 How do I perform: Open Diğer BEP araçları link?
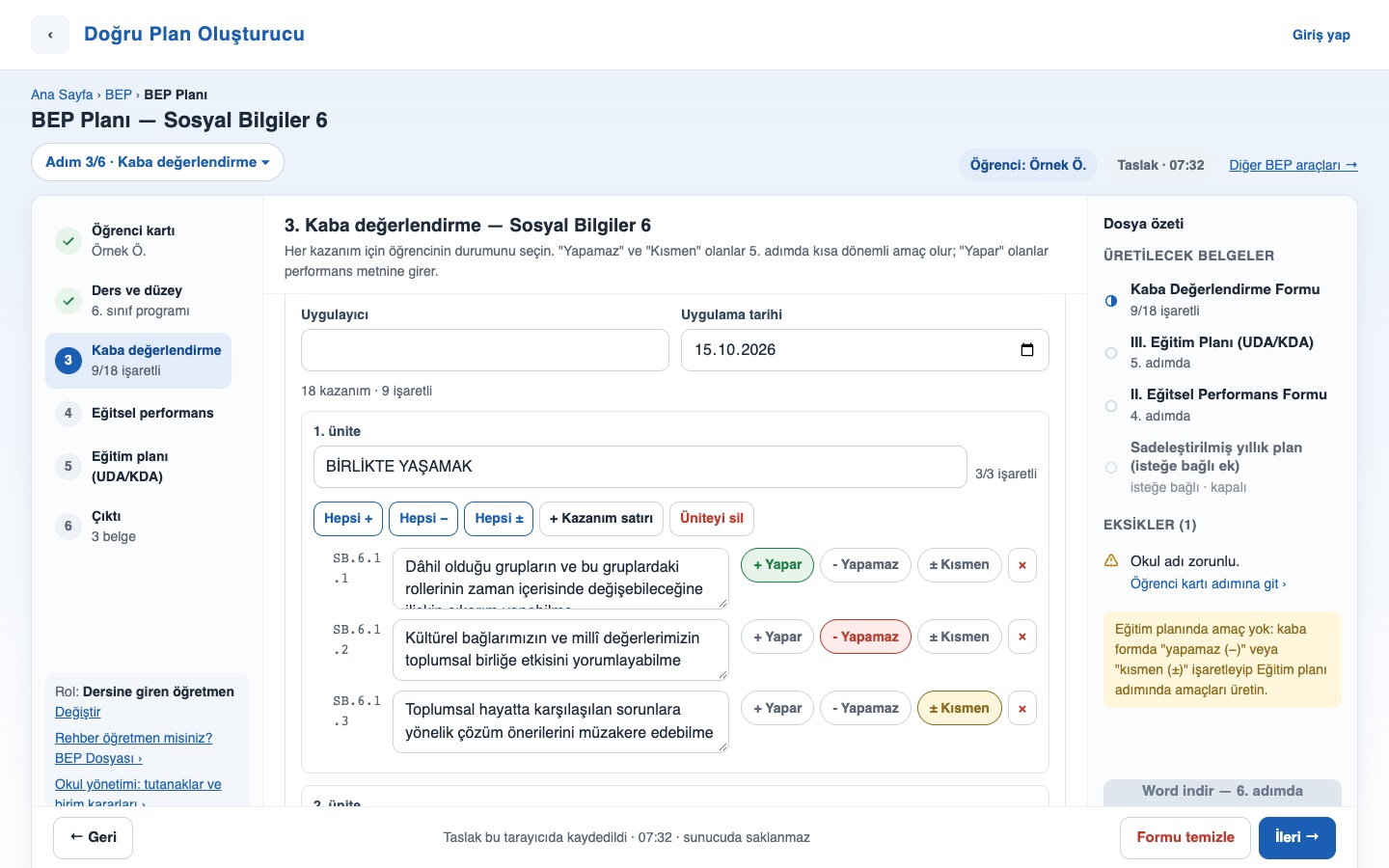click(1294, 165)
